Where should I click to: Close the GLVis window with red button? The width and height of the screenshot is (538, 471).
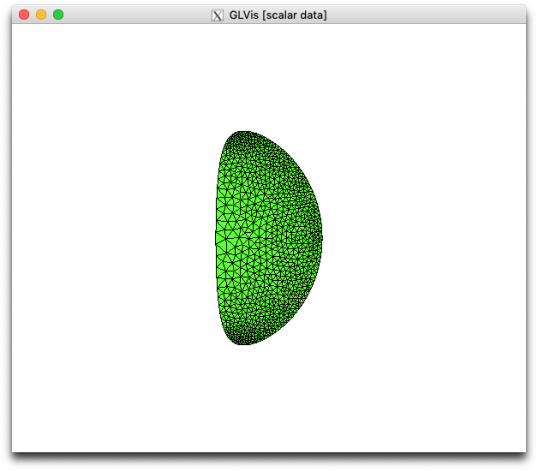pos(24,15)
